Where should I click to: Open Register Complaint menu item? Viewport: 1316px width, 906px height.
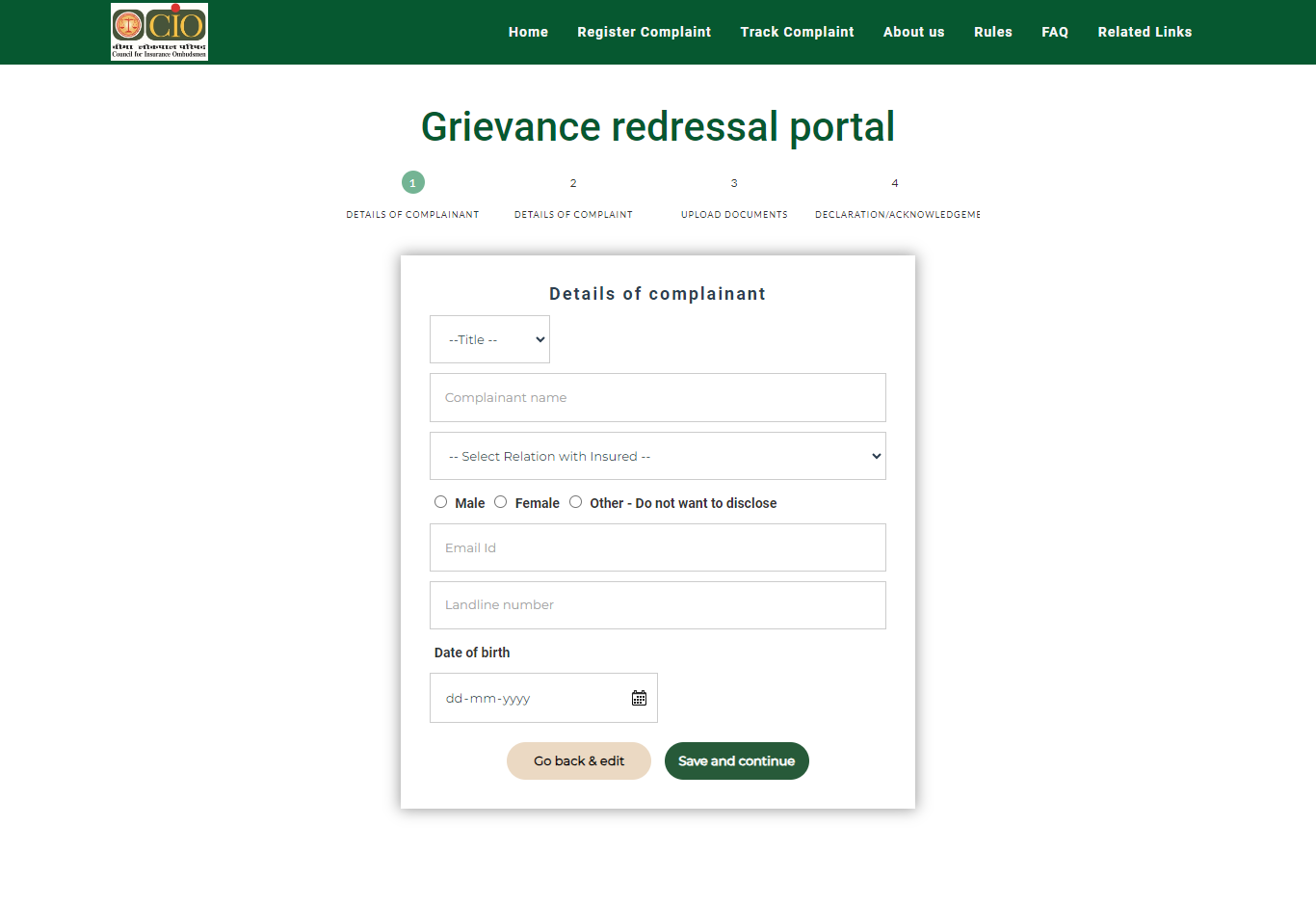point(644,32)
